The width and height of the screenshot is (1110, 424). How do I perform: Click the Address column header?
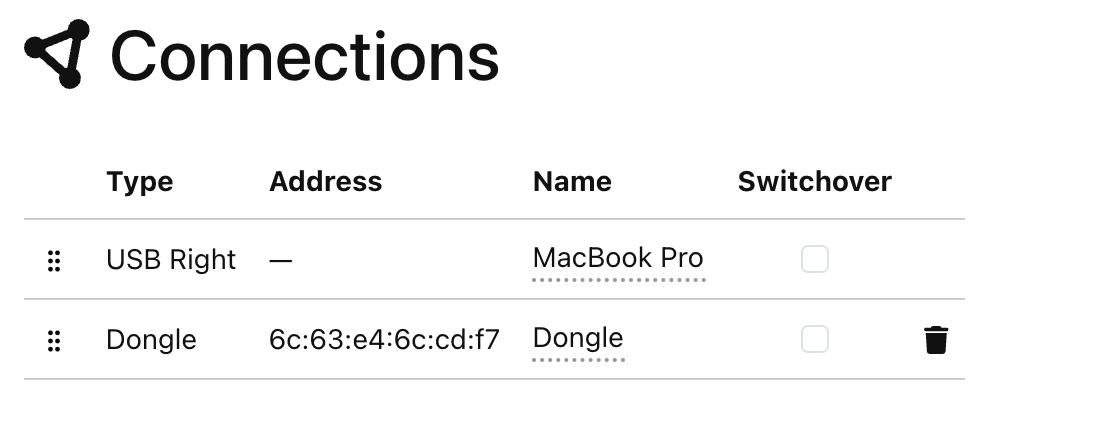coord(325,182)
